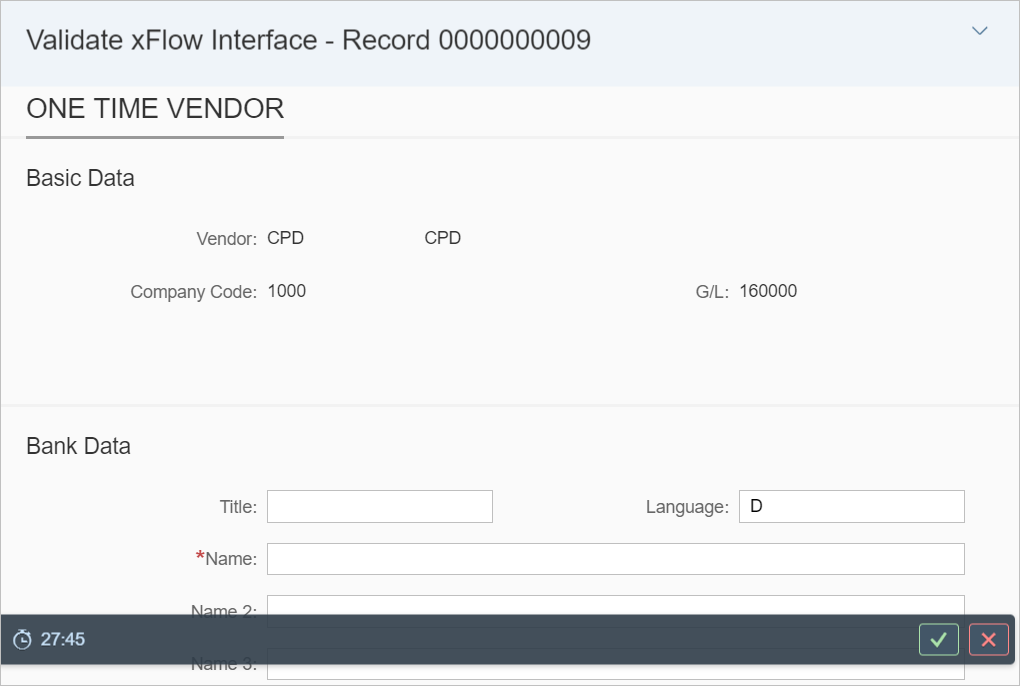This screenshot has width=1020, height=686.
Task: Select the ONE TIME VENDOR tab
Action: click(x=155, y=109)
